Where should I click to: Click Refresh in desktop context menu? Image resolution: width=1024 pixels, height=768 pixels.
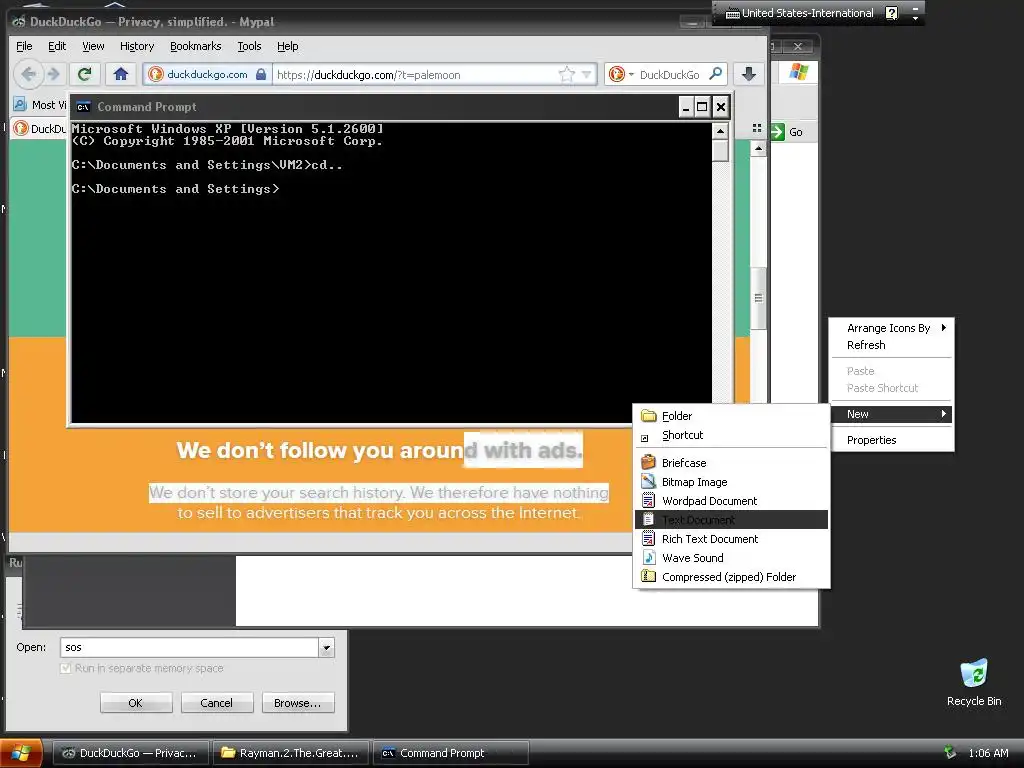(891, 345)
